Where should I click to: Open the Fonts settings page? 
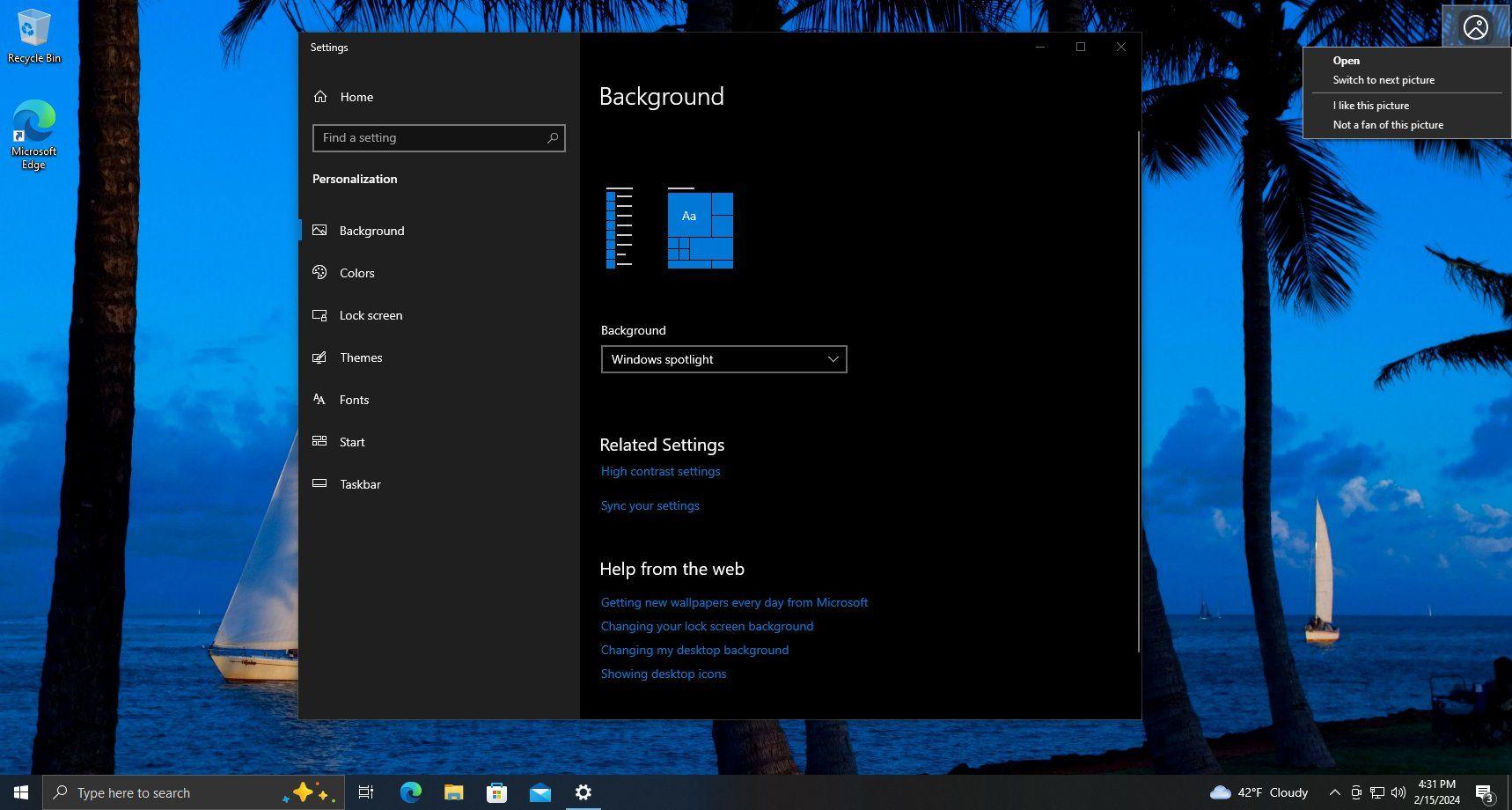(x=439, y=400)
